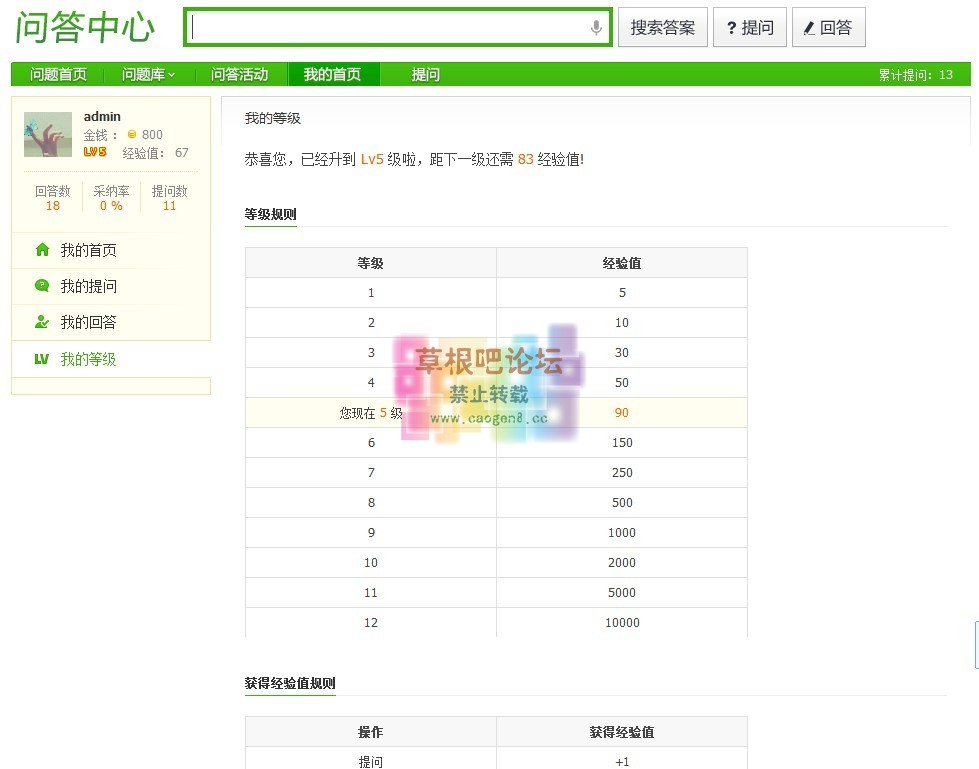Click the admin username link
The width and height of the screenshot is (979, 769).
[x=102, y=117]
